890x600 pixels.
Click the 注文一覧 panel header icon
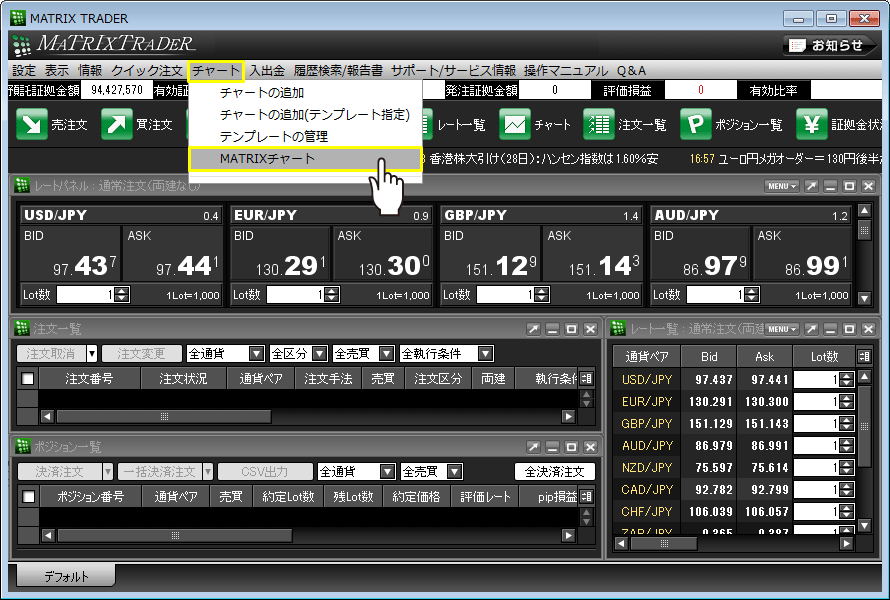pos(22,328)
